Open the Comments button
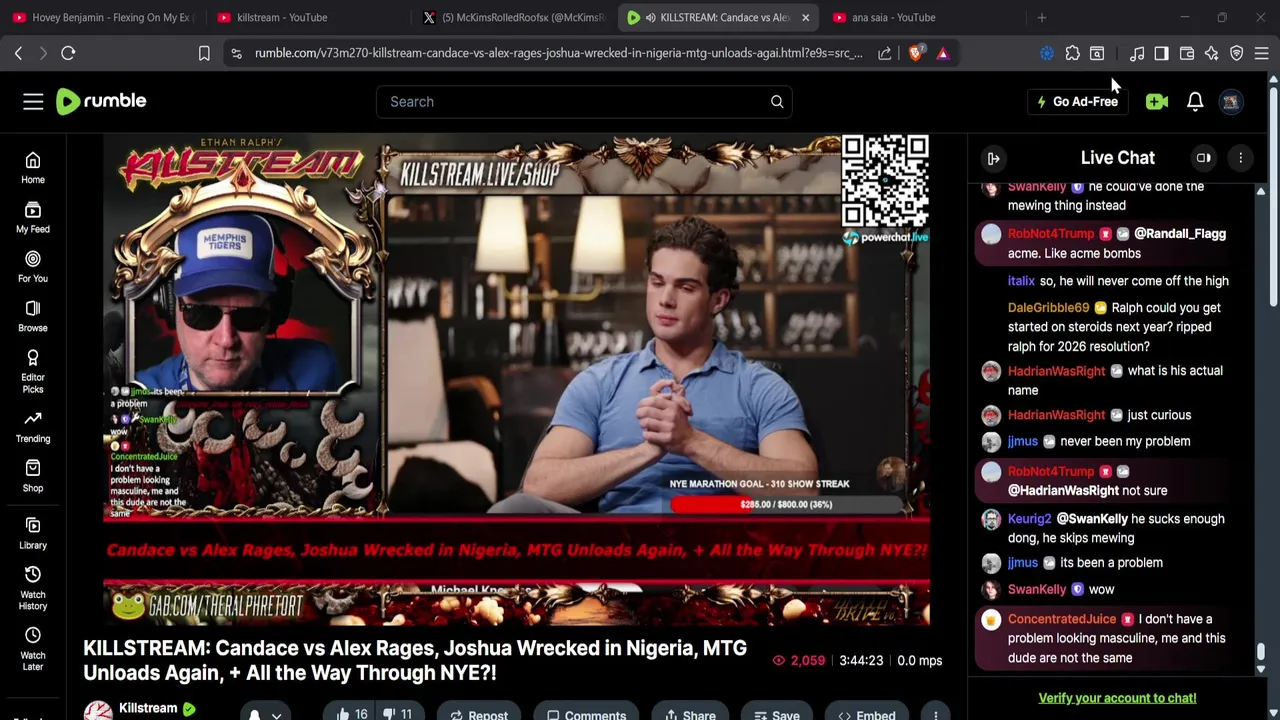The width and height of the screenshot is (1280, 720). (586, 714)
